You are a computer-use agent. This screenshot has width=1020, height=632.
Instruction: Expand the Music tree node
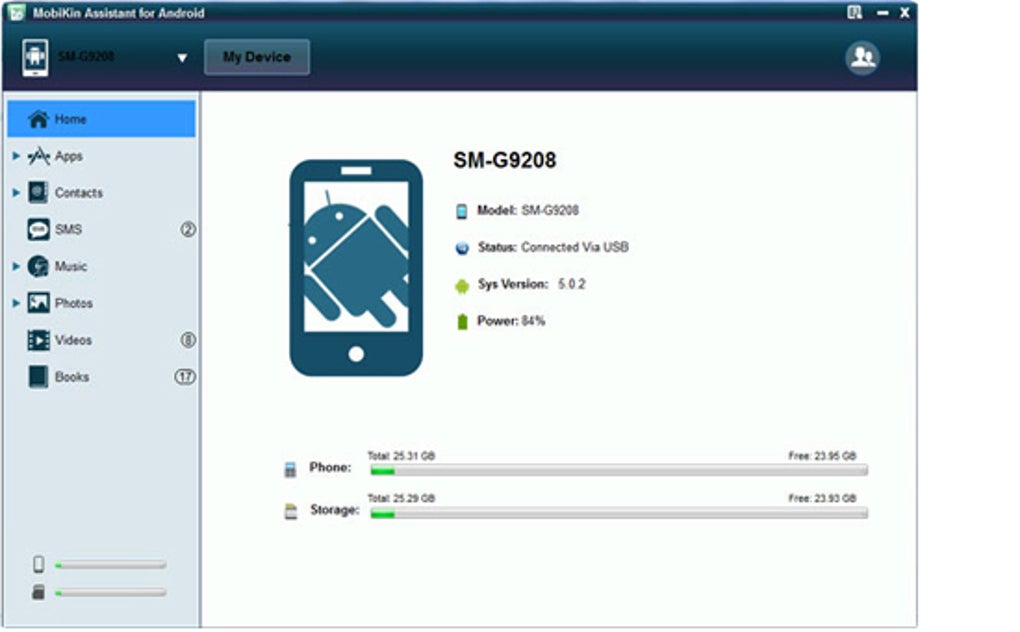[x=16, y=267]
